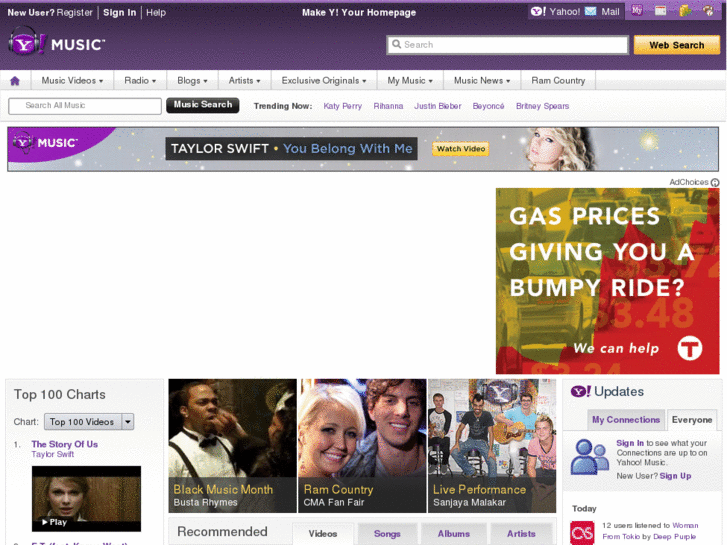Open the Taylor Swift artist link in chart

[52, 455]
